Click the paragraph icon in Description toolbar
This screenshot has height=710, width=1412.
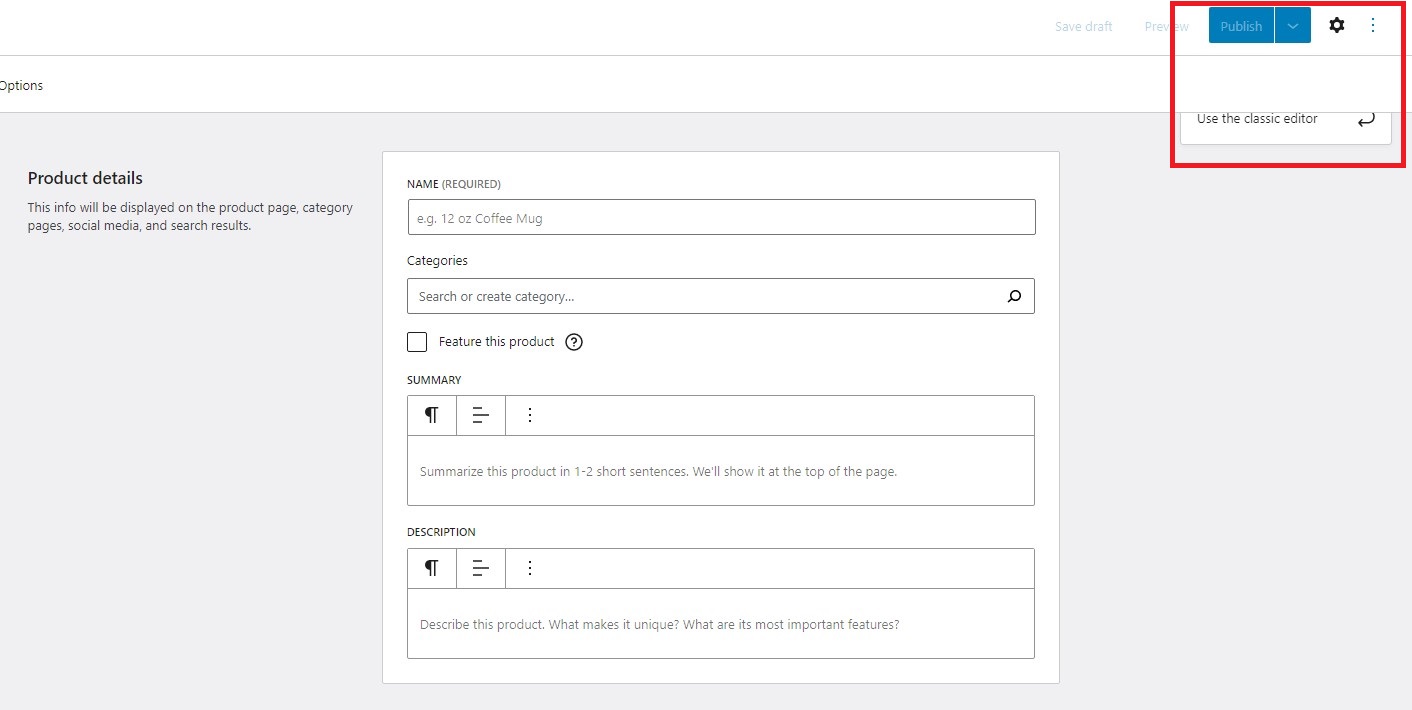coord(431,567)
